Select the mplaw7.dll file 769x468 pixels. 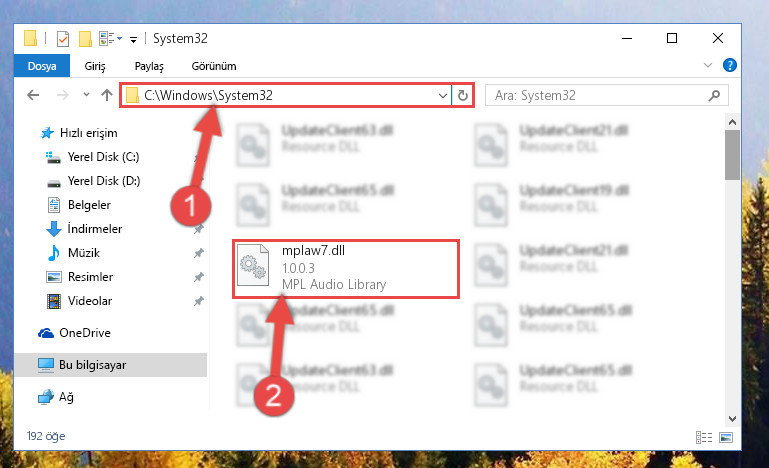point(346,269)
